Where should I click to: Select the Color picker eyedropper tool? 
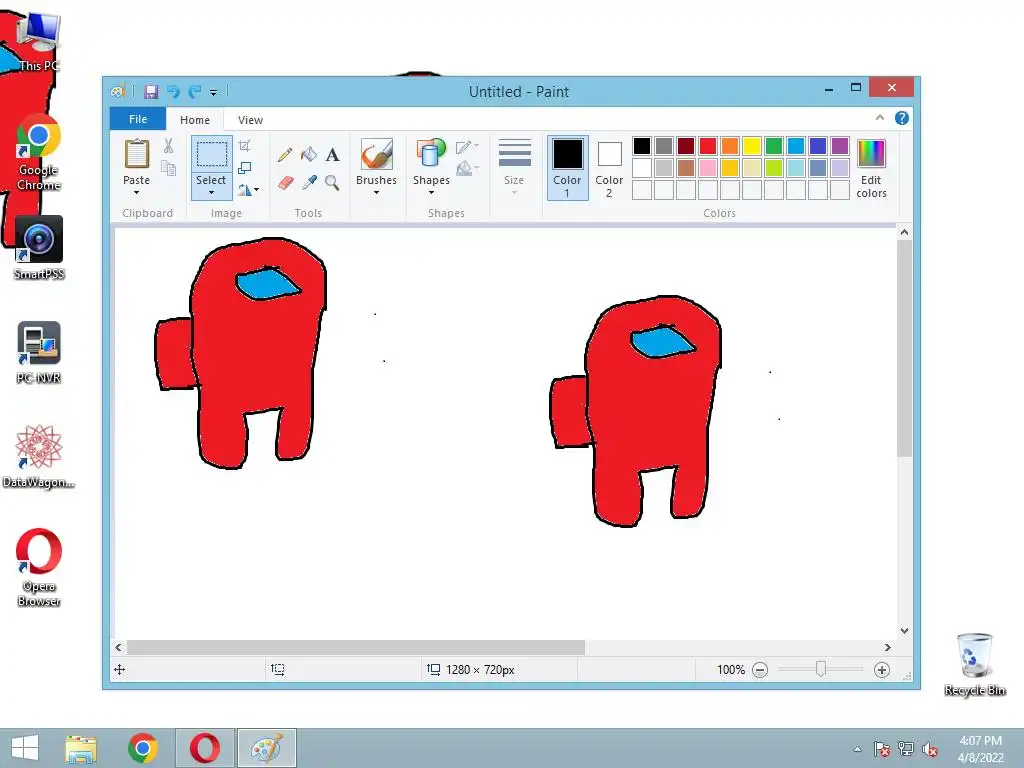(309, 182)
